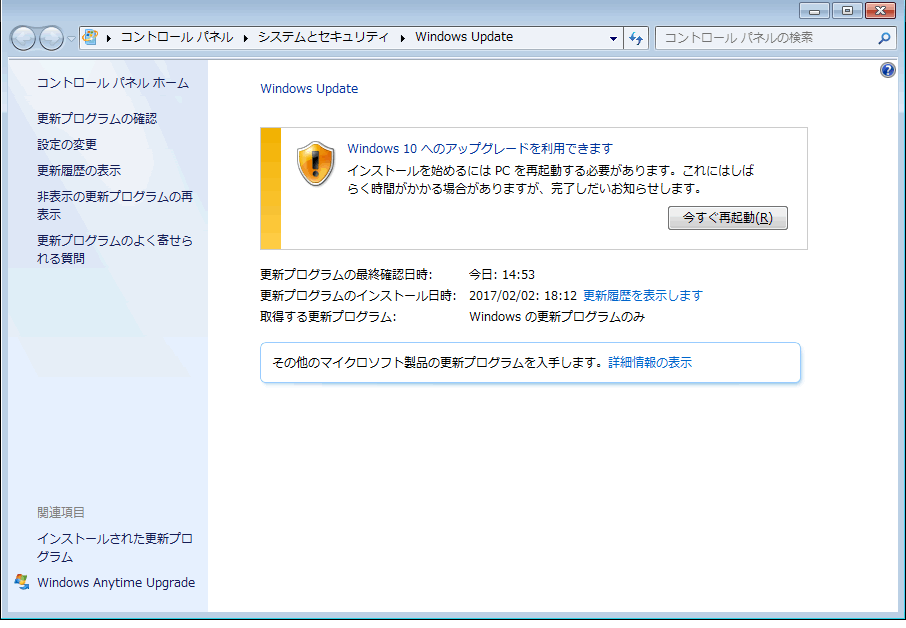Open the recent pages dropdown arrow
This screenshot has width=906, height=628.
tap(71, 39)
